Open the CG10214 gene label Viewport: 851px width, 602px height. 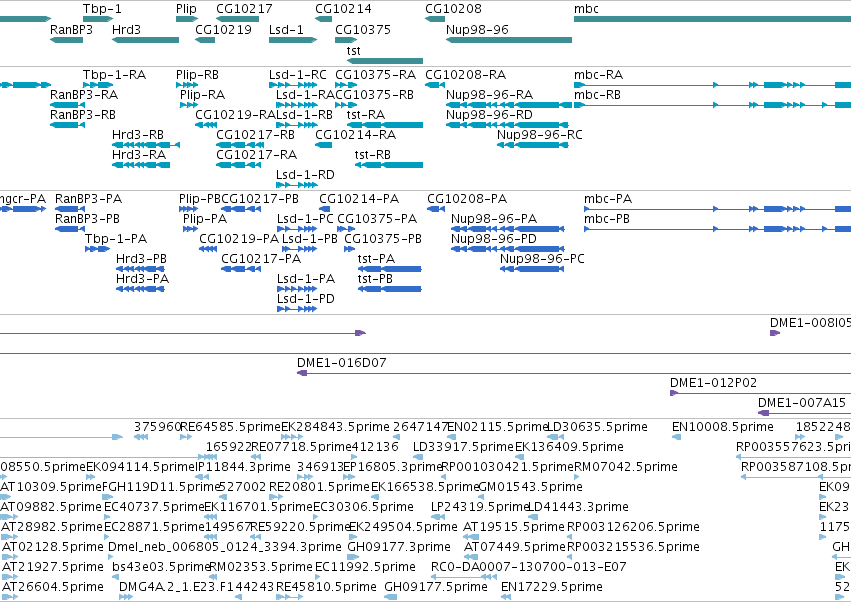point(343,9)
